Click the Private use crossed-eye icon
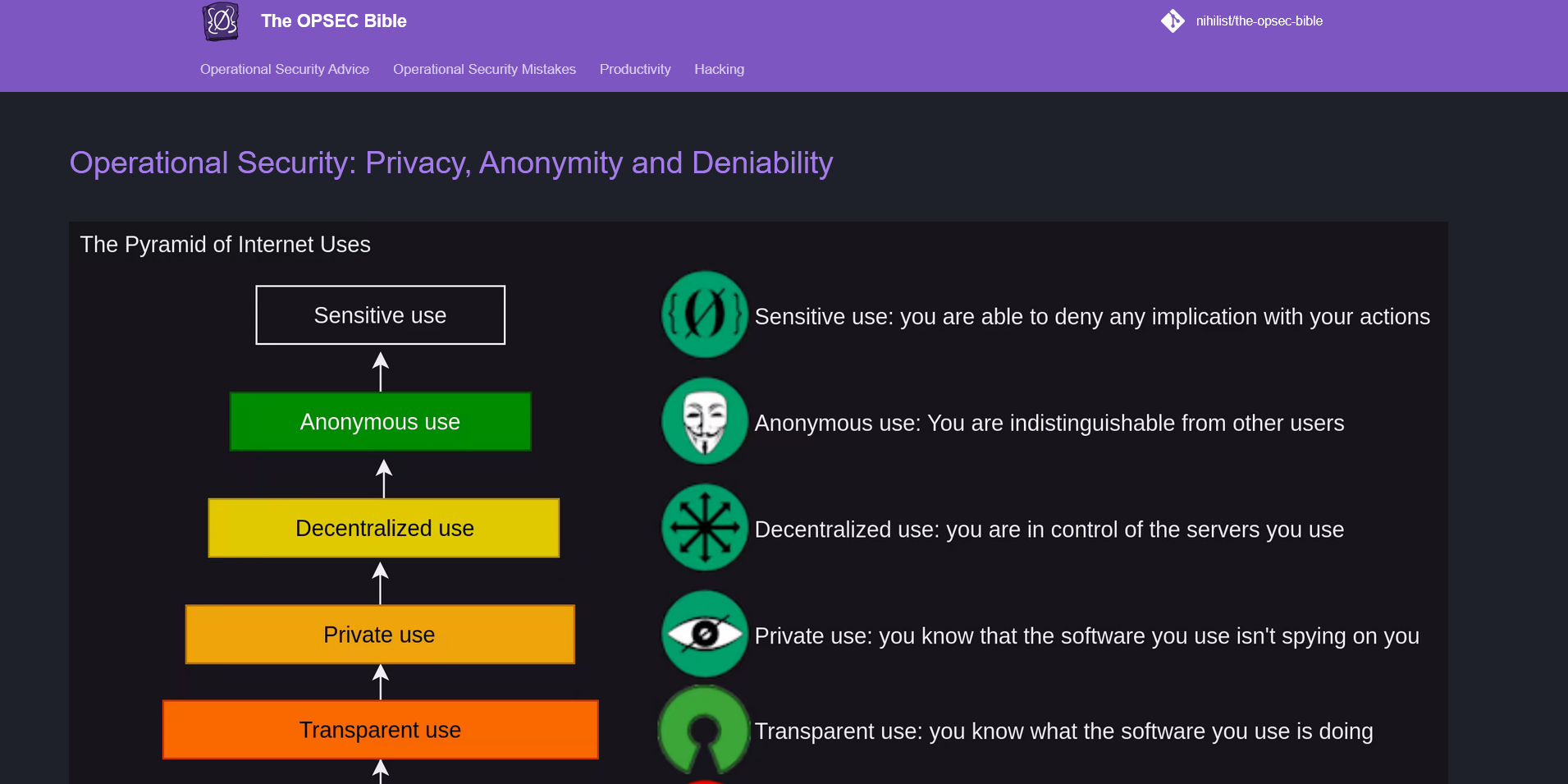This screenshot has height=784, width=1568. pos(704,635)
